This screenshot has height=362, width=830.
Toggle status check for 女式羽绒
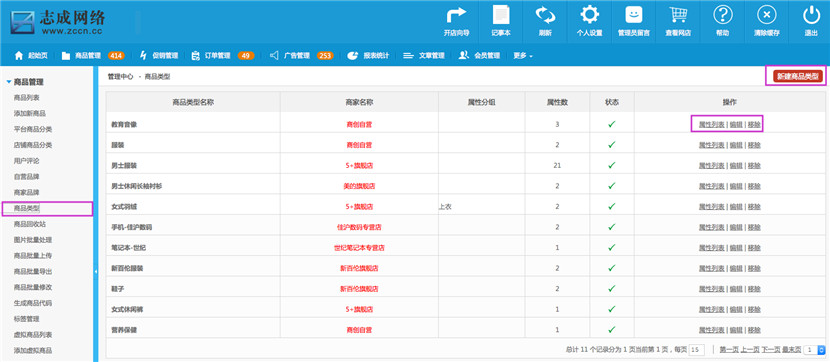612,206
